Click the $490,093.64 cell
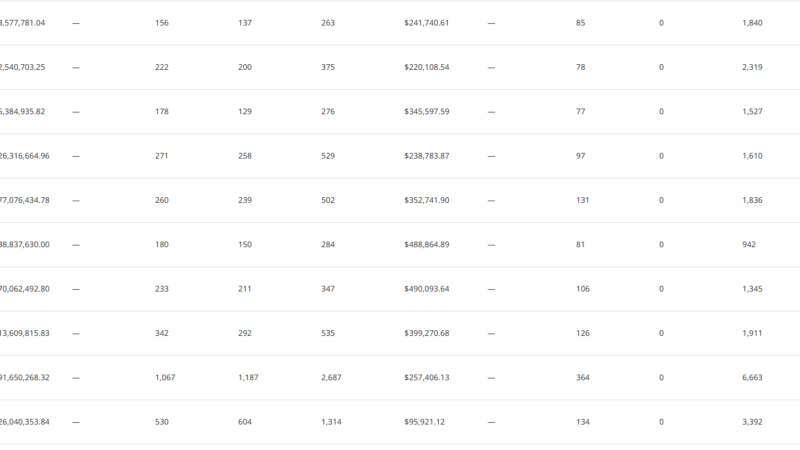Image resolution: width=800 pixels, height=450 pixels. tap(427, 289)
